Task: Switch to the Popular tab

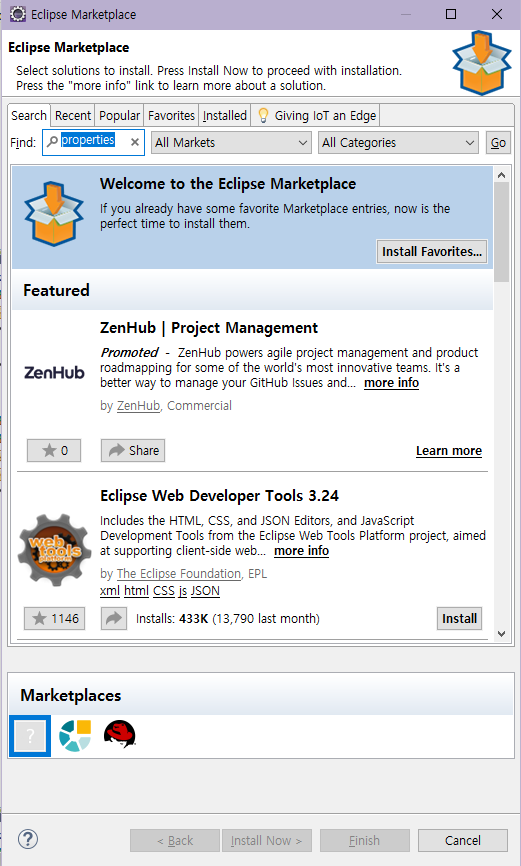Action: tap(119, 115)
